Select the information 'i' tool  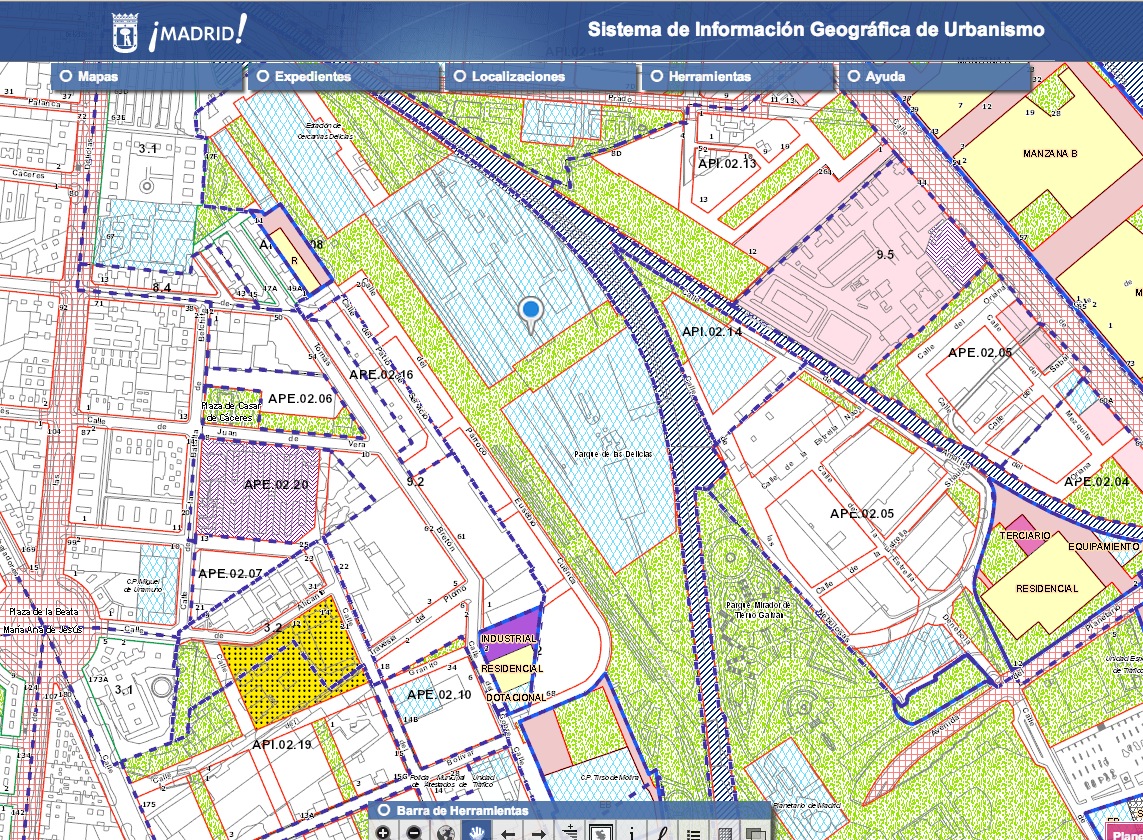(632, 833)
